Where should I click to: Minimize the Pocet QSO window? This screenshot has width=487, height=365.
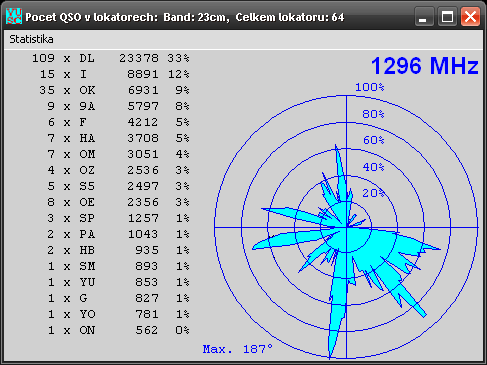(x=423, y=16)
